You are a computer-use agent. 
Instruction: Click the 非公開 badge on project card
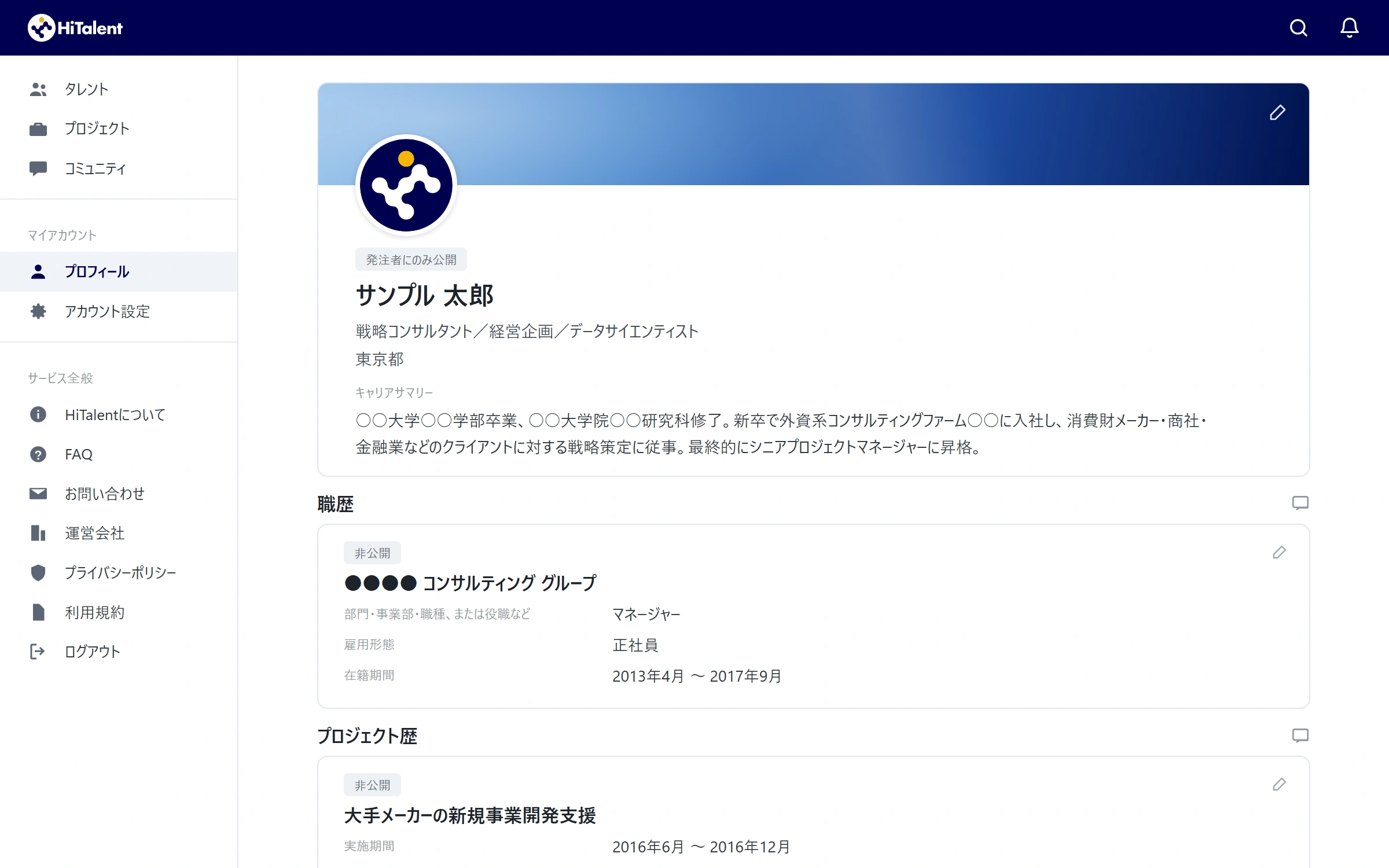coord(372,785)
